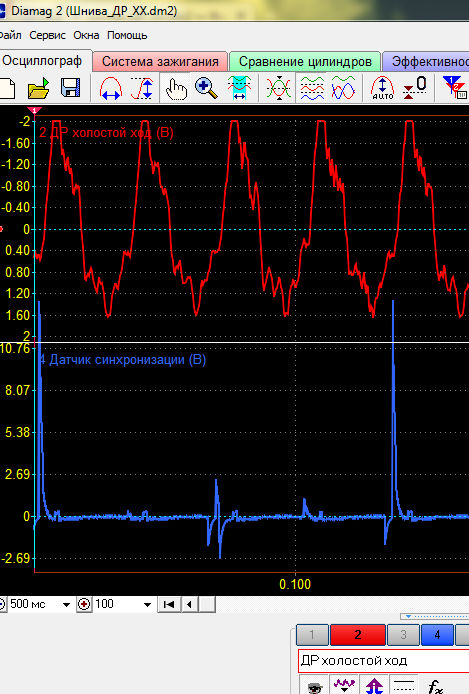Click the crossed green and red waves icon

279,88
